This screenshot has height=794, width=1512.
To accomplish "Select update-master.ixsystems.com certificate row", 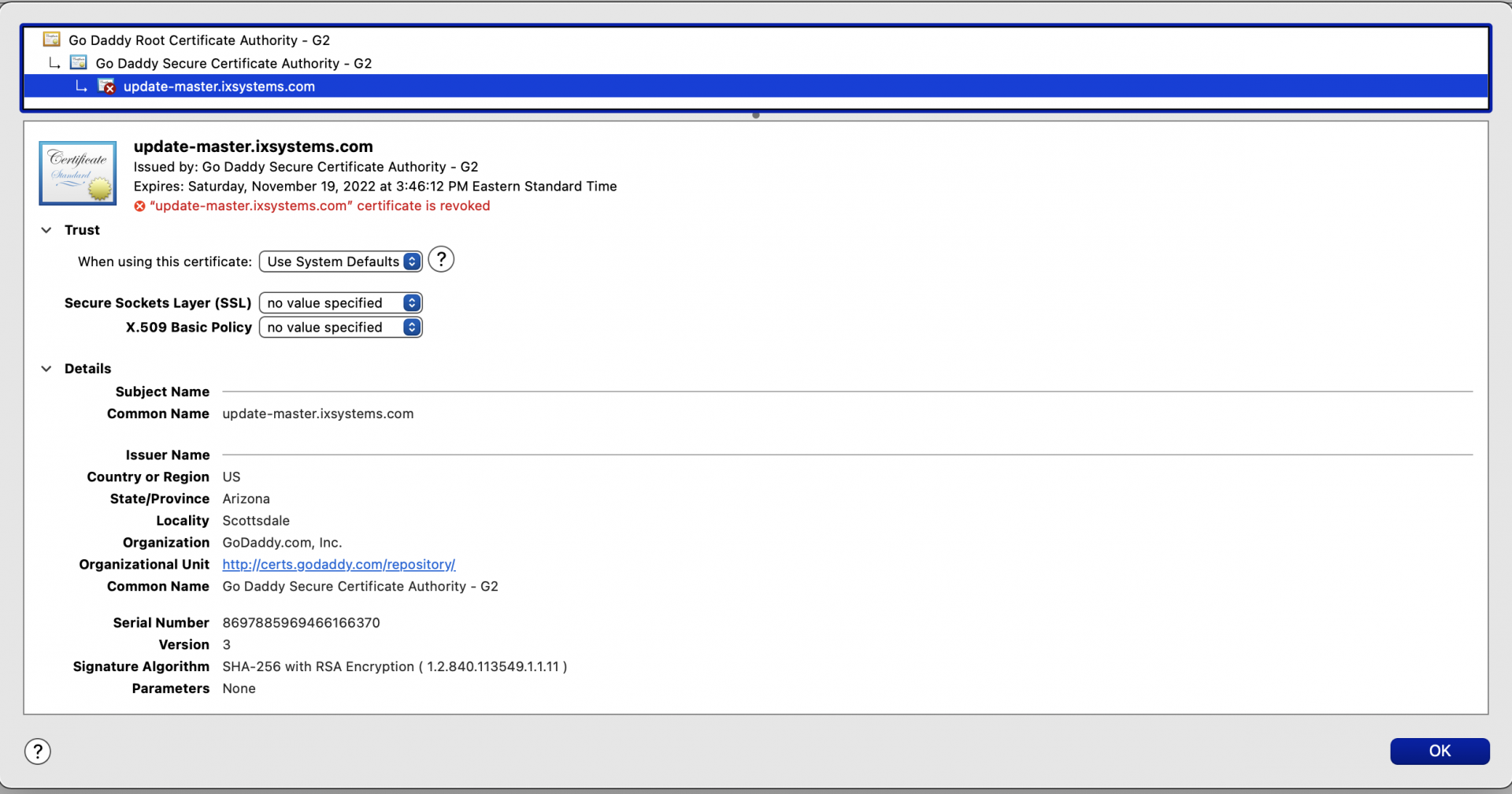I will click(756, 87).
